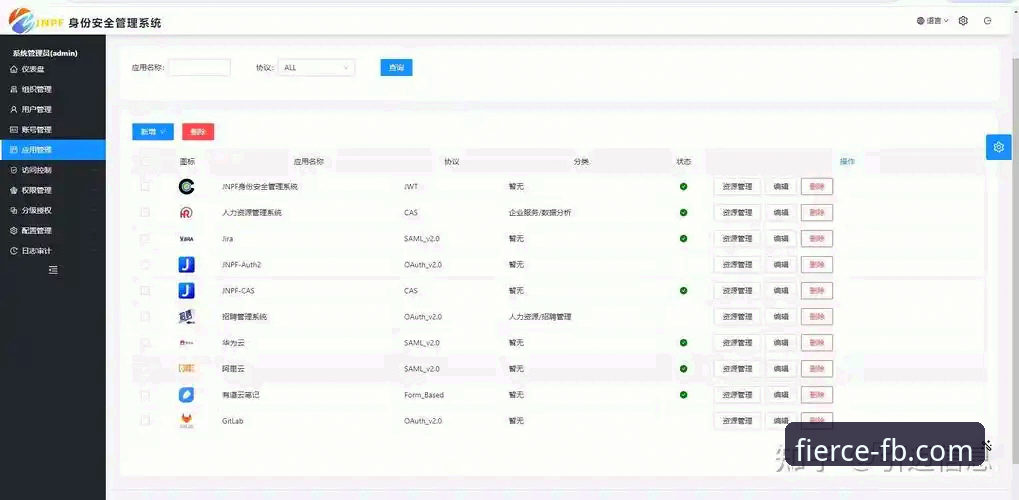The image size is (1019, 500).
Task: Check the Jira row checkbox
Action: tap(145, 239)
